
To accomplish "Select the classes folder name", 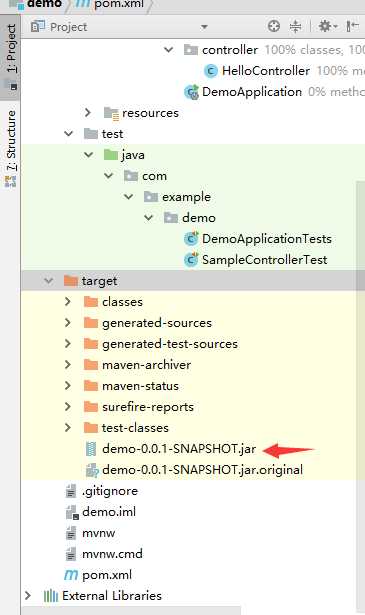I will click(x=122, y=302).
